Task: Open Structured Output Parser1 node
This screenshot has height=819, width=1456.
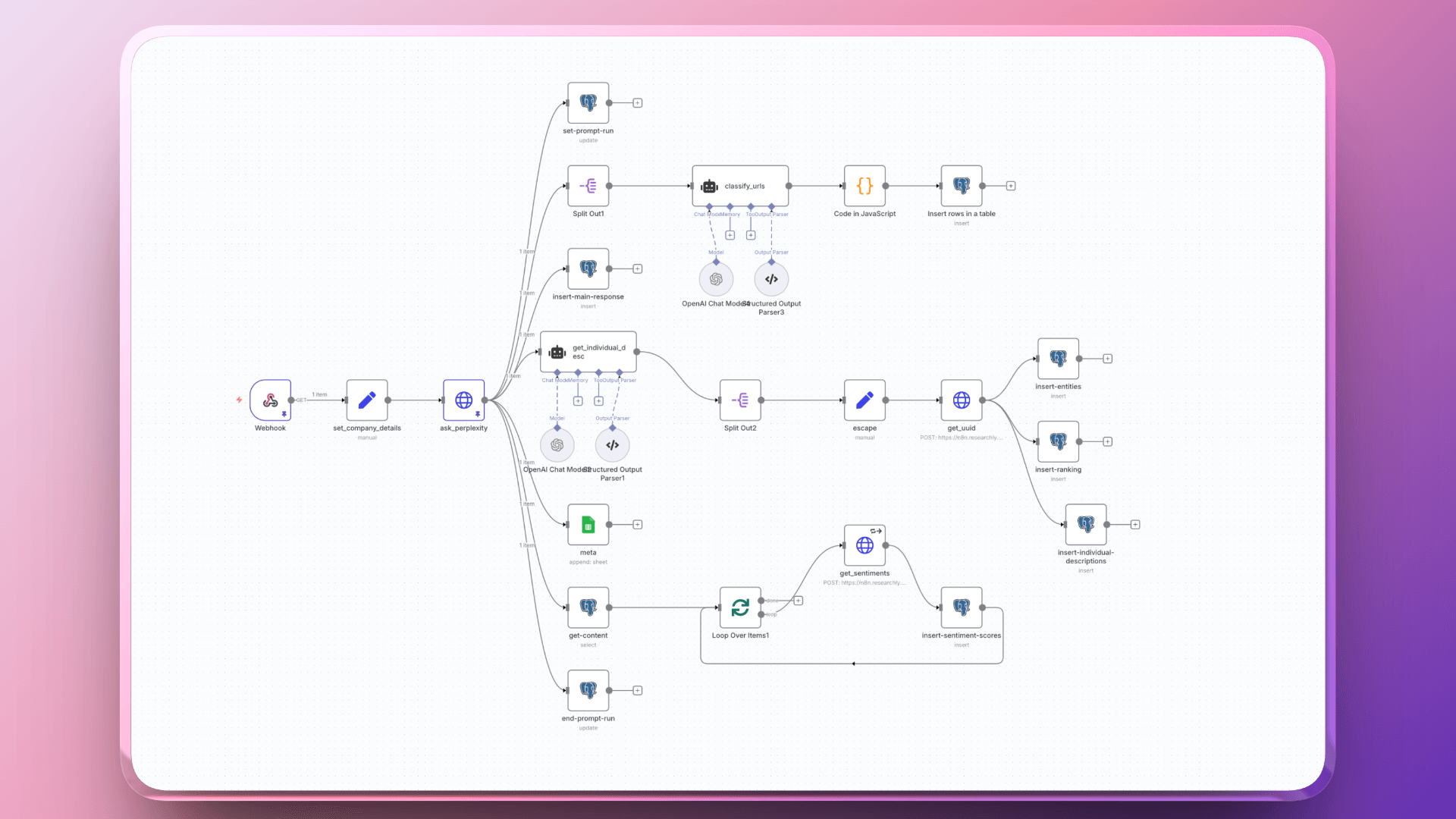Action: pos(613,445)
